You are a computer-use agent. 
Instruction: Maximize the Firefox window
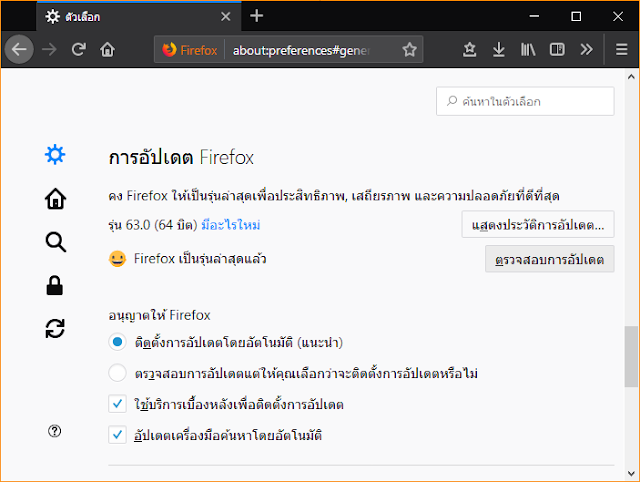[576, 16]
